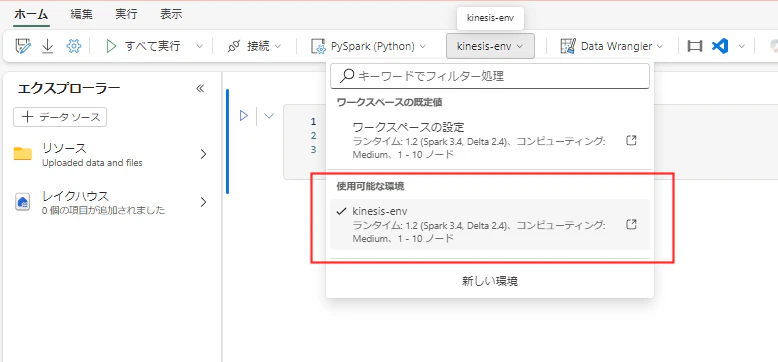The image size is (778, 362).
Task: Switch to the 編集 tab
Action: coord(82,14)
